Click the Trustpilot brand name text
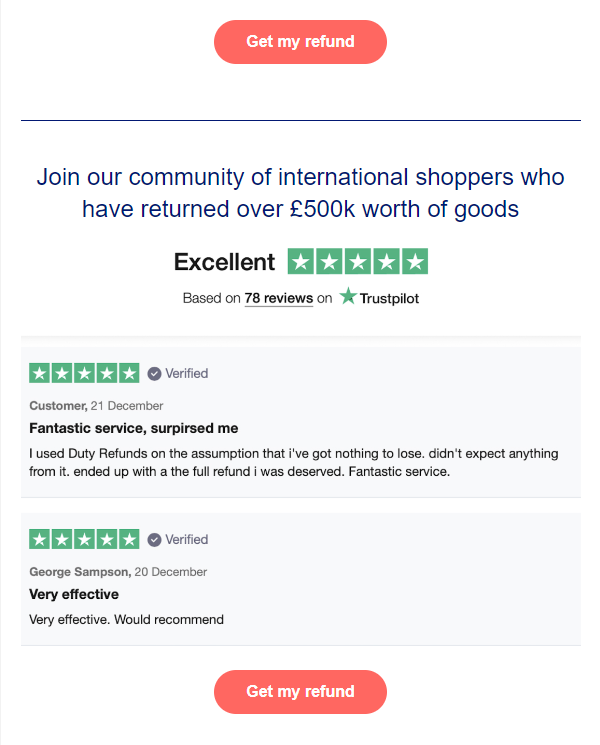Image resolution: width=600 pixels, height=745 pixels. [390, 298]
